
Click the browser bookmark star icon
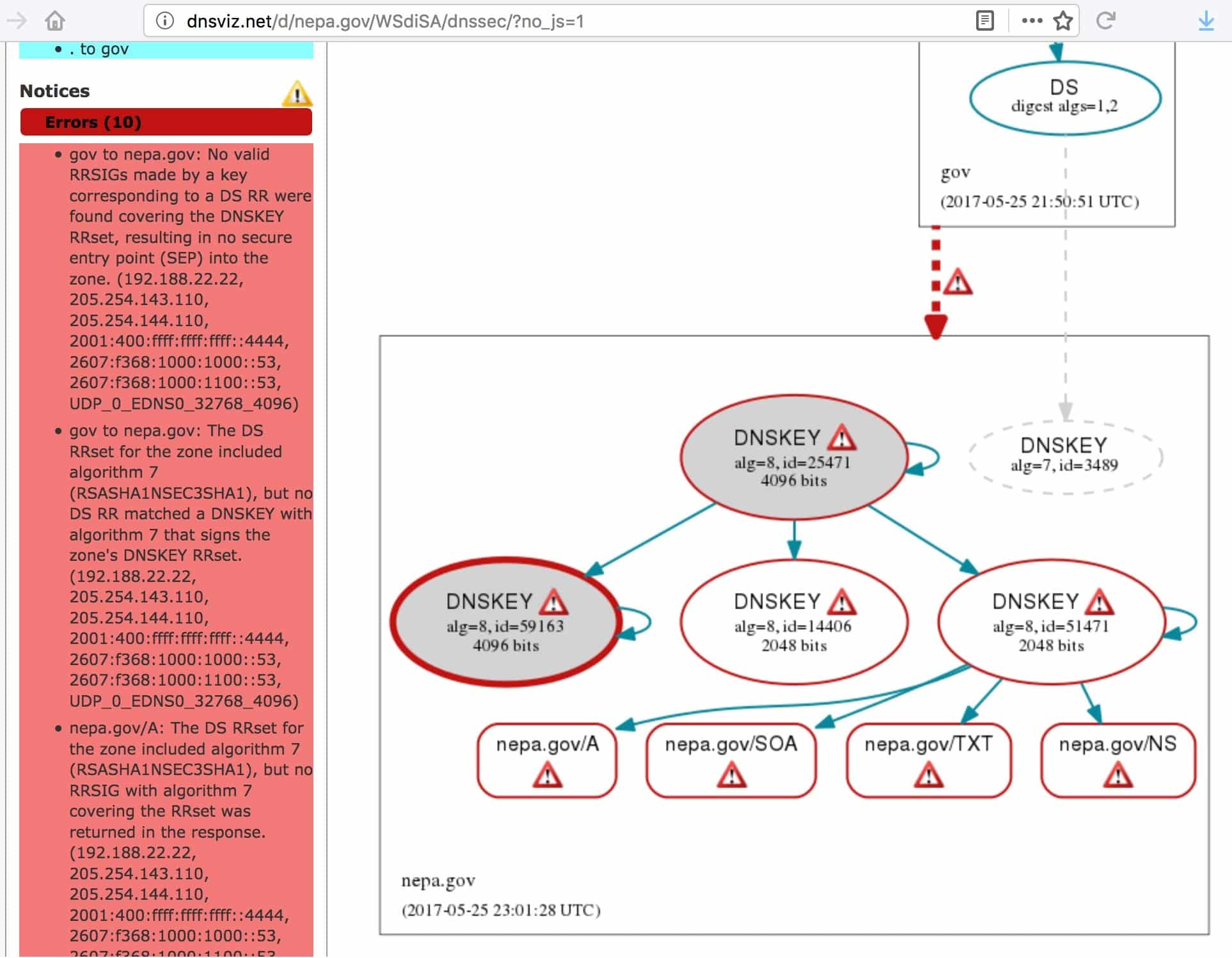pos(1064,17)
